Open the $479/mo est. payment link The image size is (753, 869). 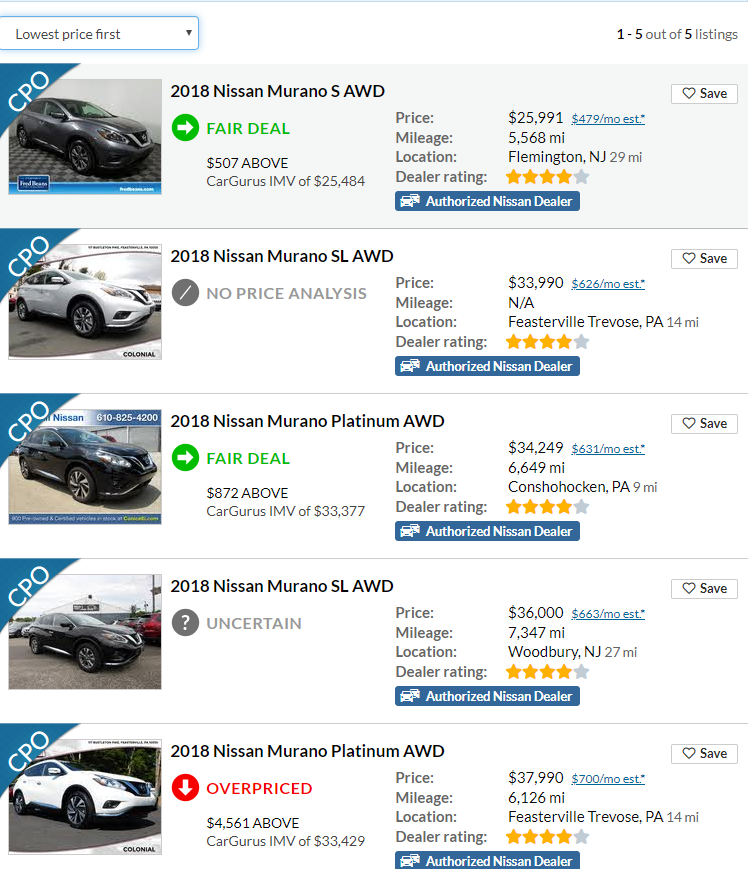[x=608, y=119]
